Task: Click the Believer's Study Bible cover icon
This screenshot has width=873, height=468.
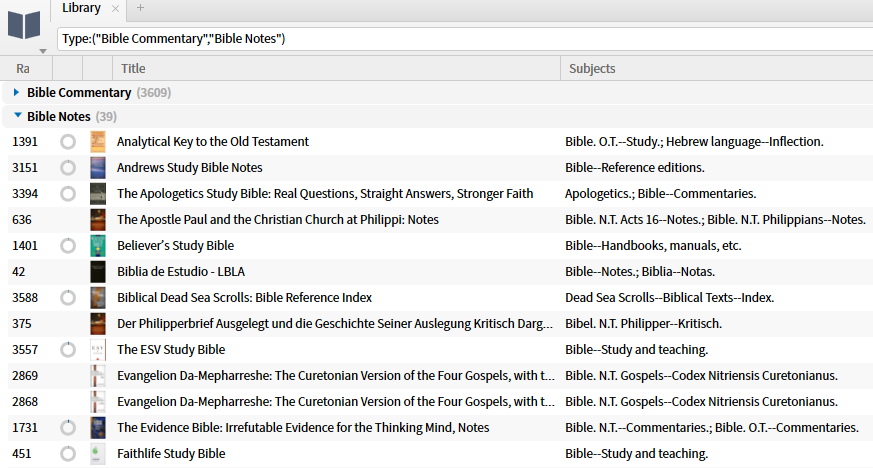Action: (97, 246)
